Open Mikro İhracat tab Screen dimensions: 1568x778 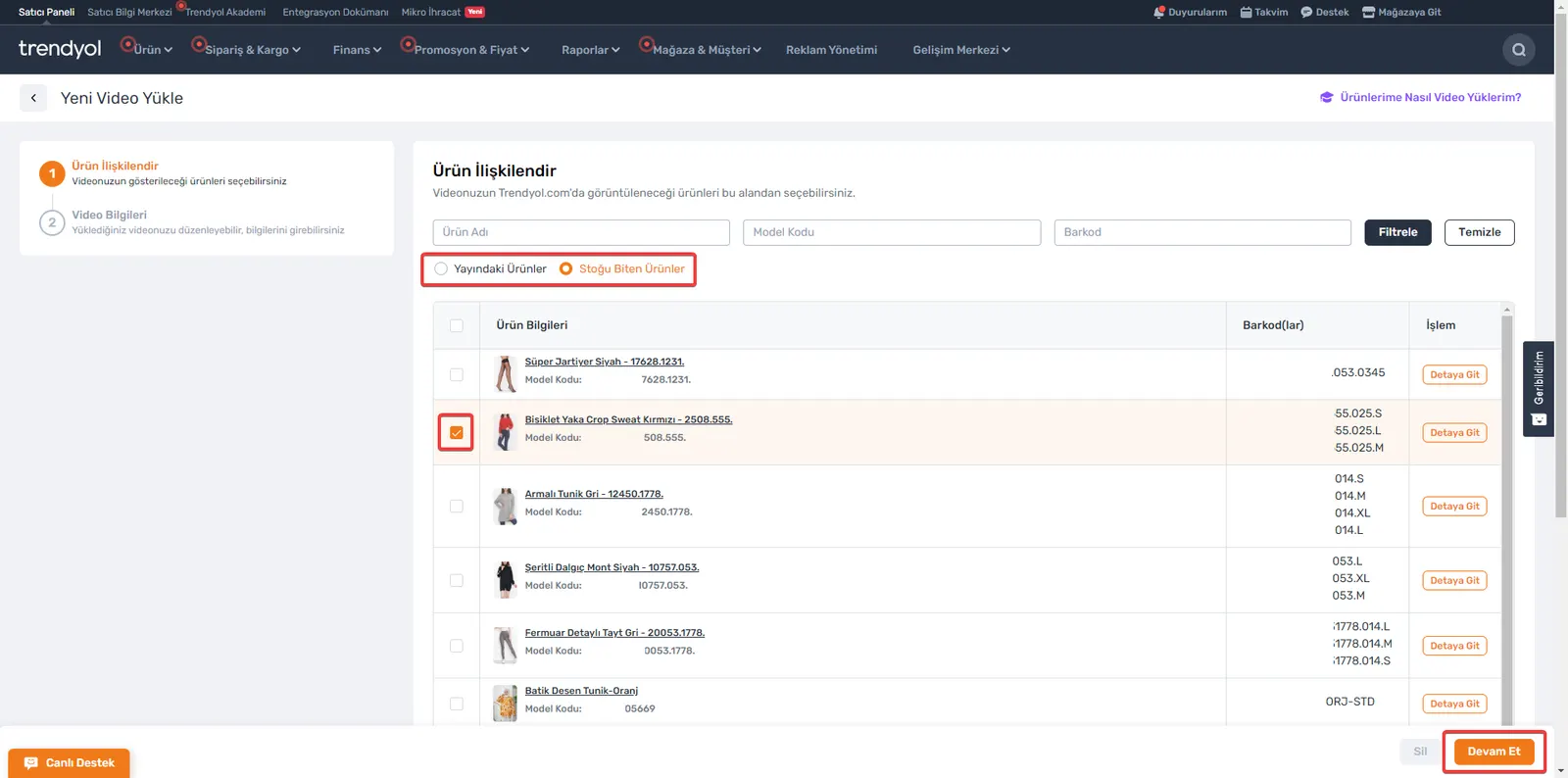(431, 13)
